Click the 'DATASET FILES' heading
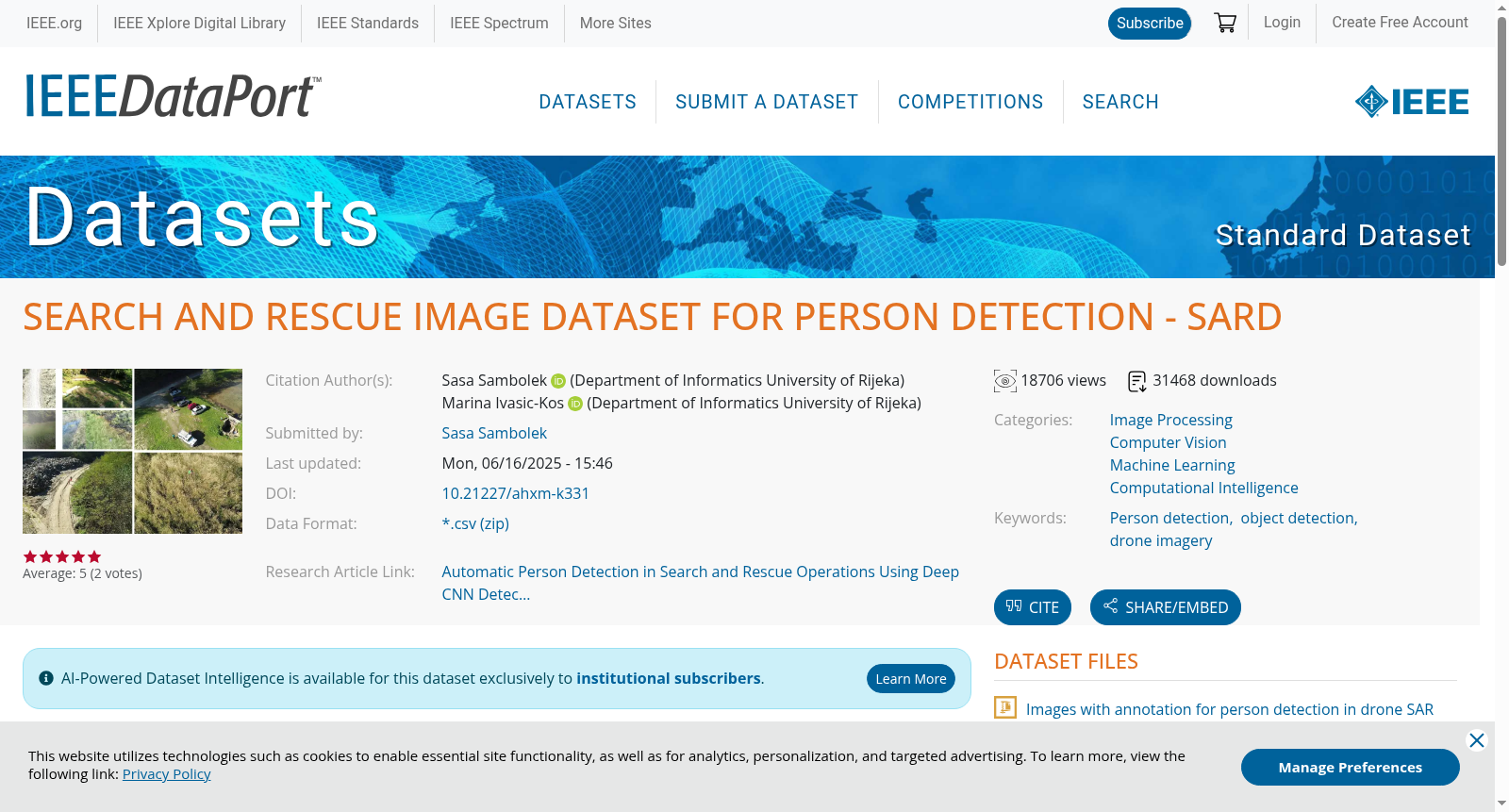This screenshot has width=1509, height=812. click(x=1066, y=662)
